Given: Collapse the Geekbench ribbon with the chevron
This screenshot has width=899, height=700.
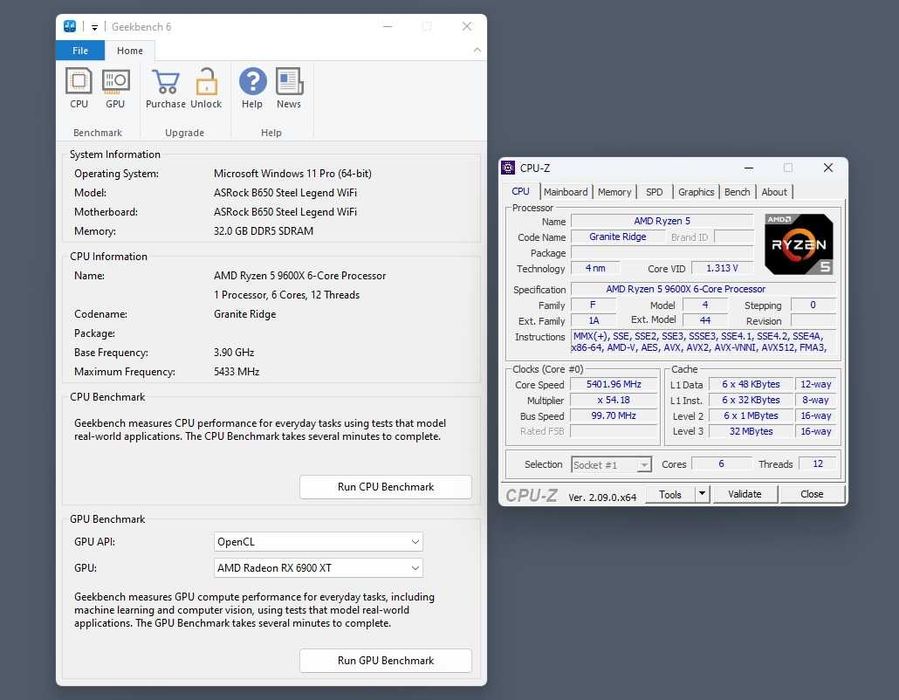Looking at the screenshot, I should click(477, 50).
